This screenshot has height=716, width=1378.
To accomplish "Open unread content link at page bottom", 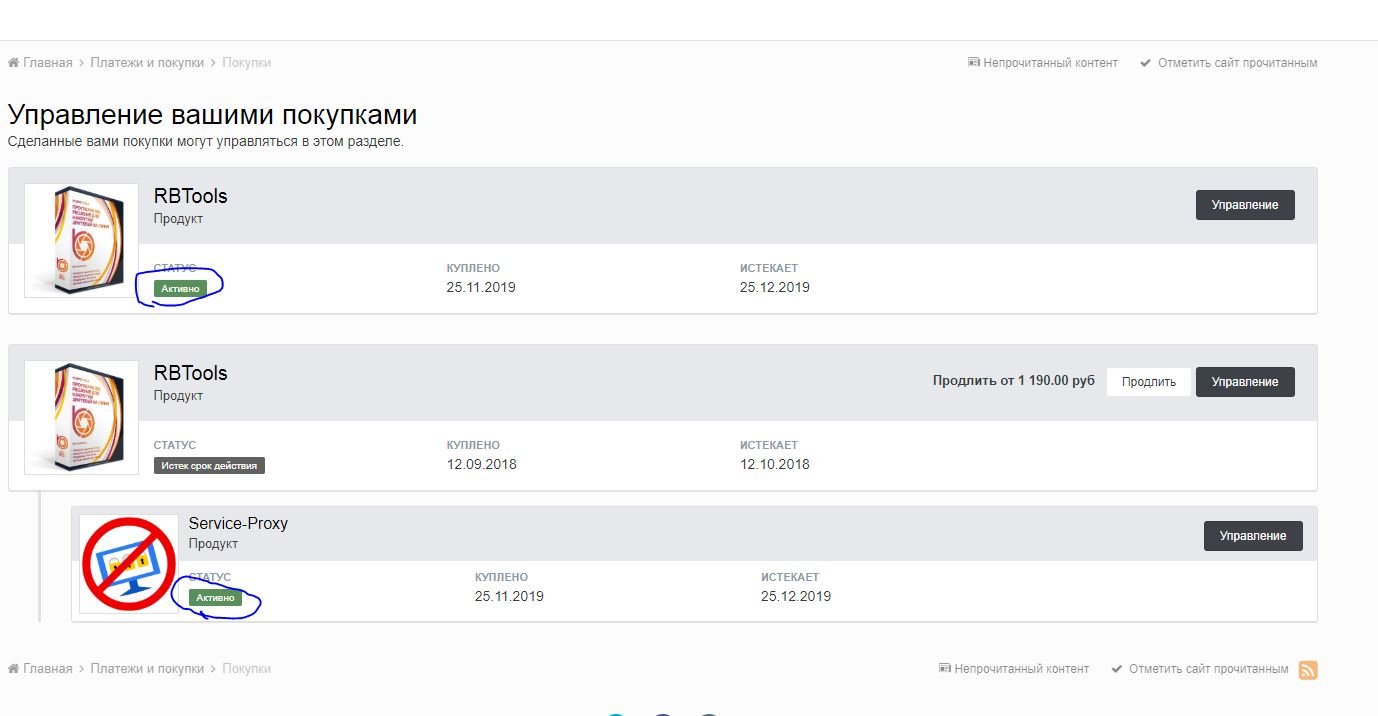I will coord(1014,669).
